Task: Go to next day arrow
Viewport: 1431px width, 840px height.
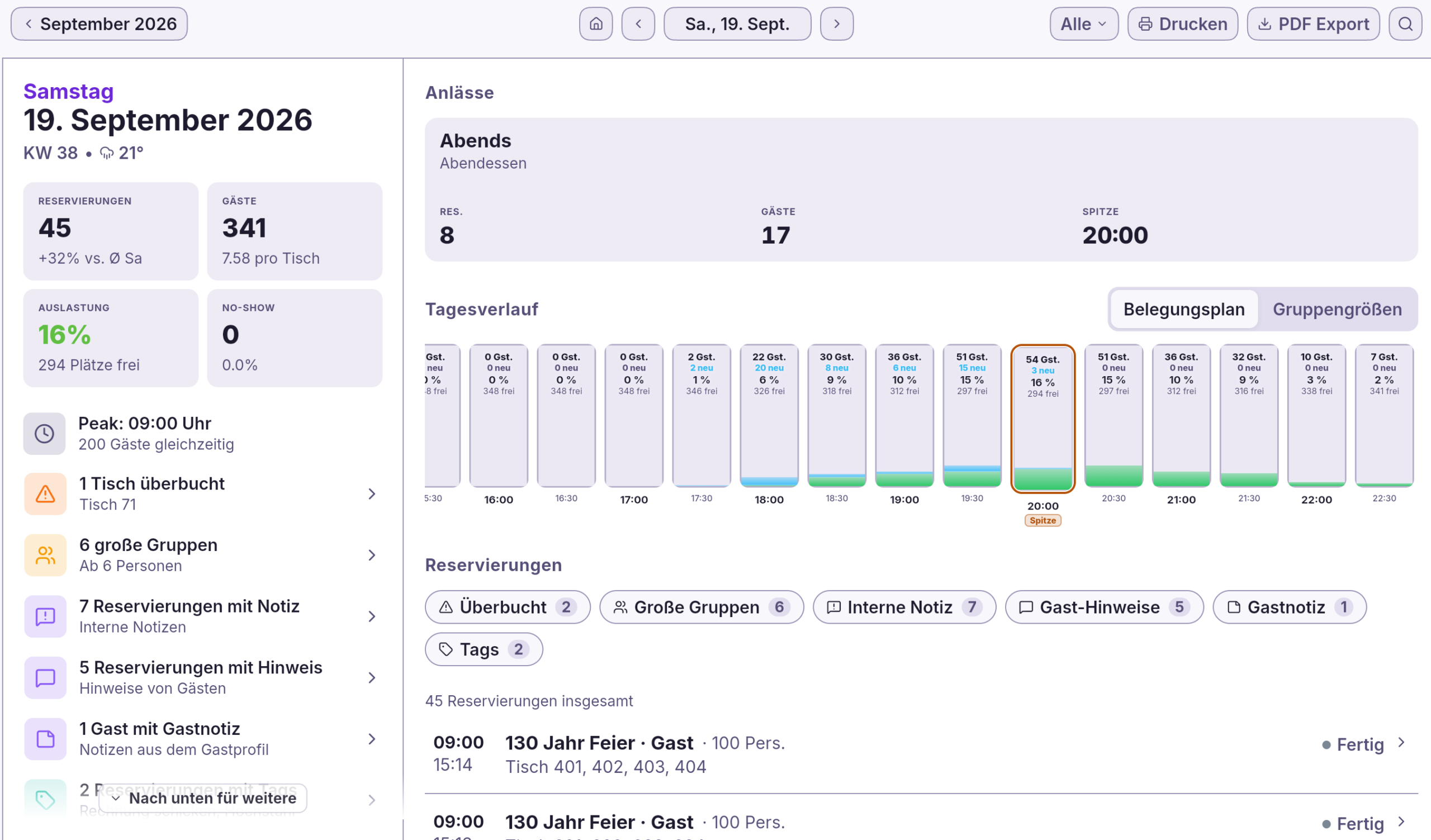Action: click(836, 24)
